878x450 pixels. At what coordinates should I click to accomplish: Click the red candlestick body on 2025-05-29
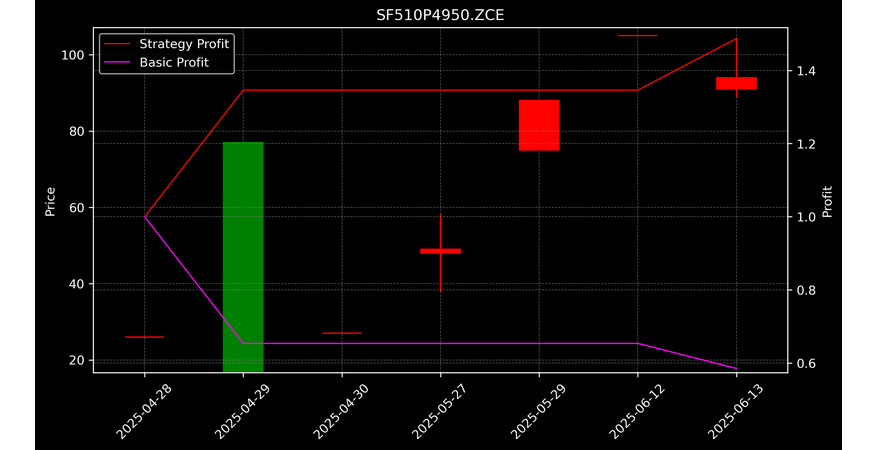[x=539, y=125]
